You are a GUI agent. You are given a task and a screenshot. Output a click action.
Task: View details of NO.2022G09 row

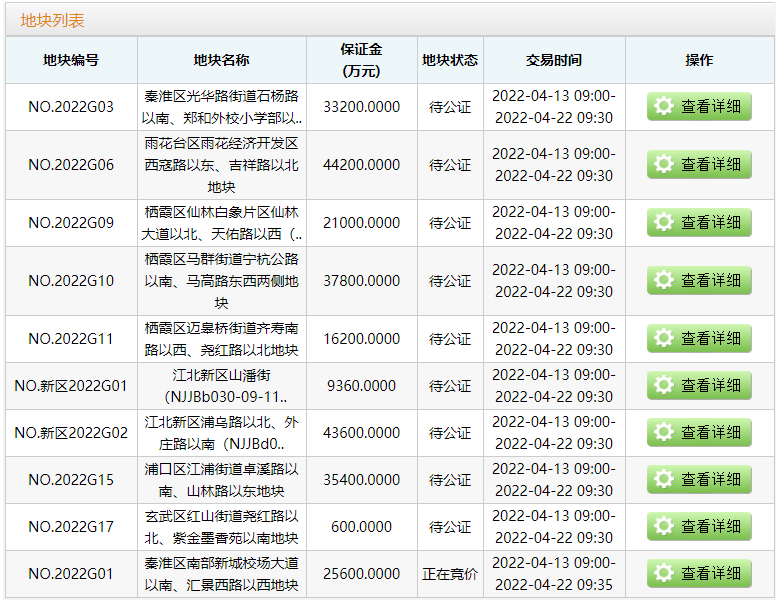pos(699,223)
